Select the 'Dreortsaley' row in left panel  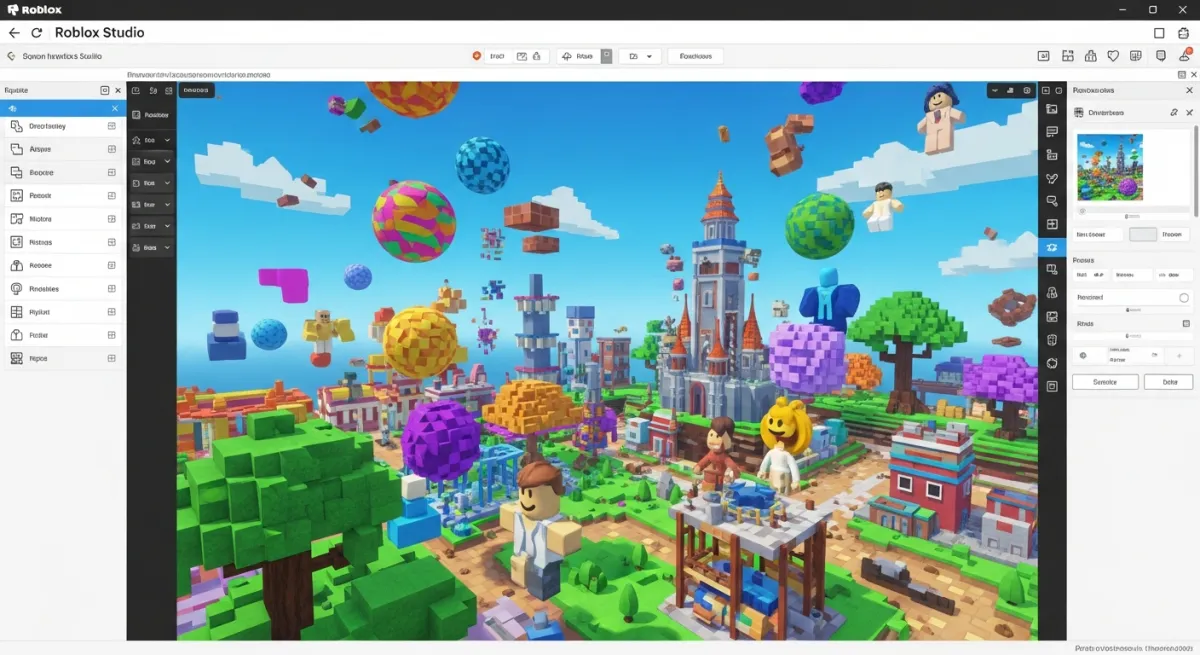(x=61, y=126)
